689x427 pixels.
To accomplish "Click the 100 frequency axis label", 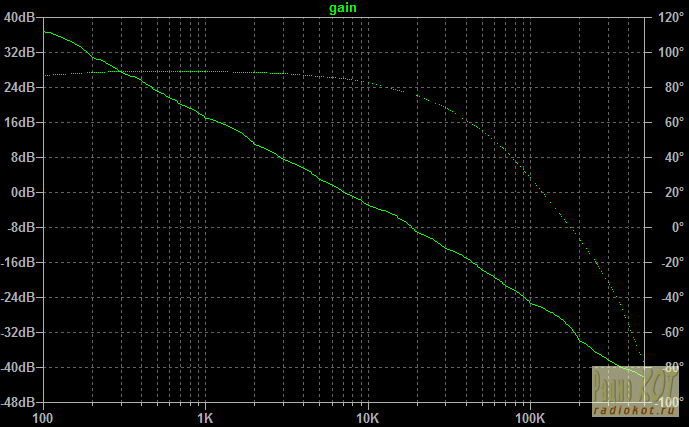I will pyautogui.click(x=43, y=417).
